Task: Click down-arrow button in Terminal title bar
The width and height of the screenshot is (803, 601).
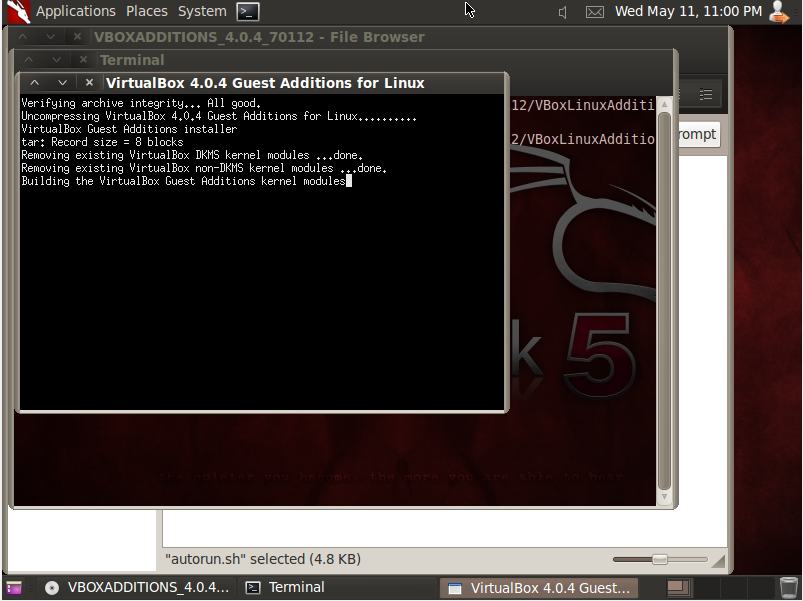Action: point(56,60)
